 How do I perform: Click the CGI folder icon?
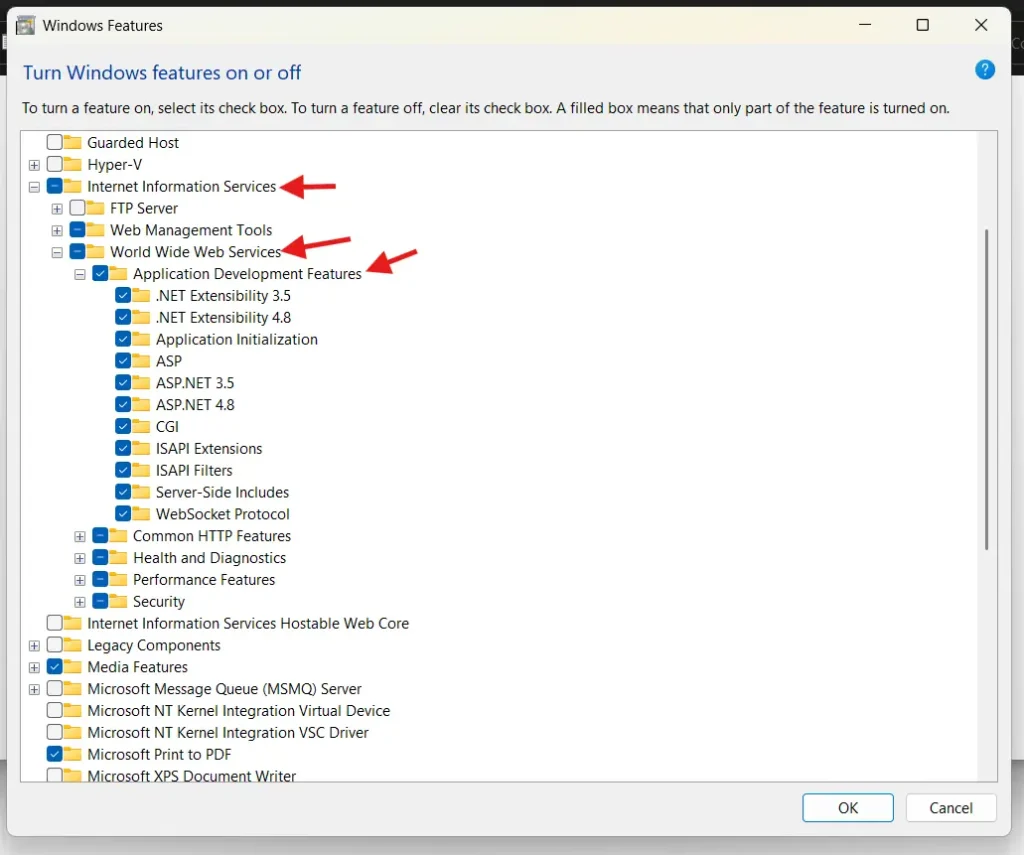point(141,427)
